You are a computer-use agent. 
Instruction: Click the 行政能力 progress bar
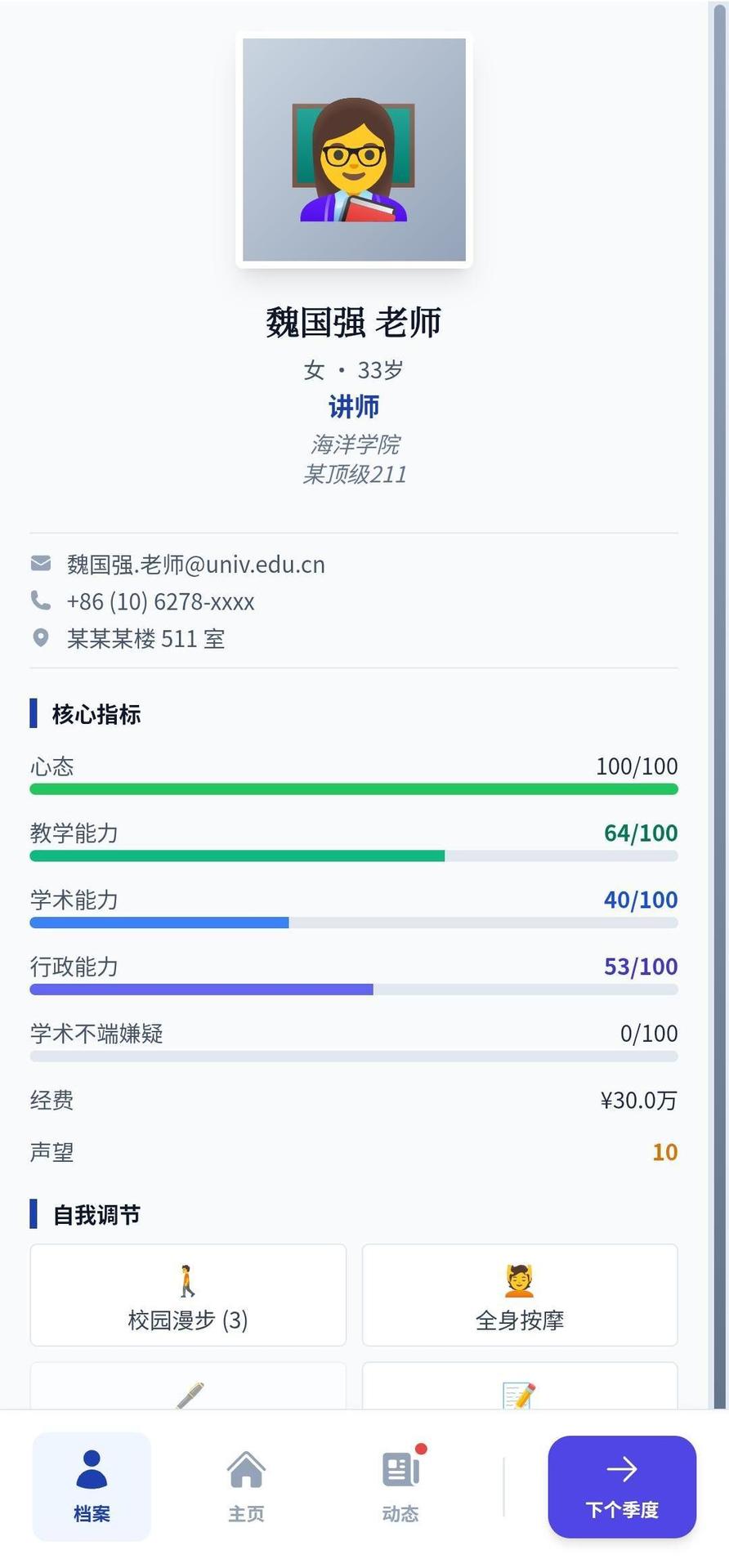click(354, 990)
